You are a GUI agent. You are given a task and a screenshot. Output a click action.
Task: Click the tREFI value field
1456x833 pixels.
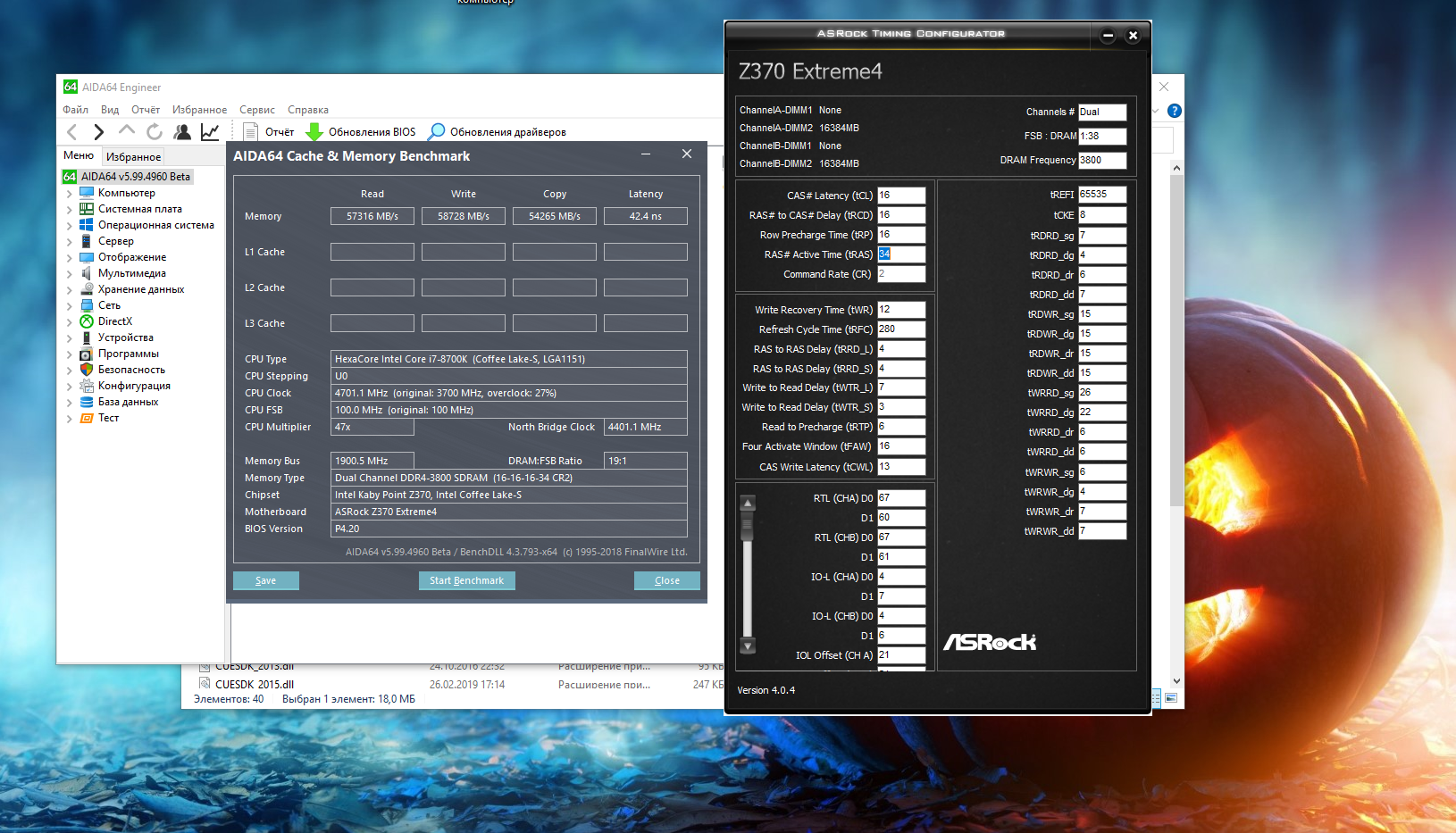[1102, 195]
